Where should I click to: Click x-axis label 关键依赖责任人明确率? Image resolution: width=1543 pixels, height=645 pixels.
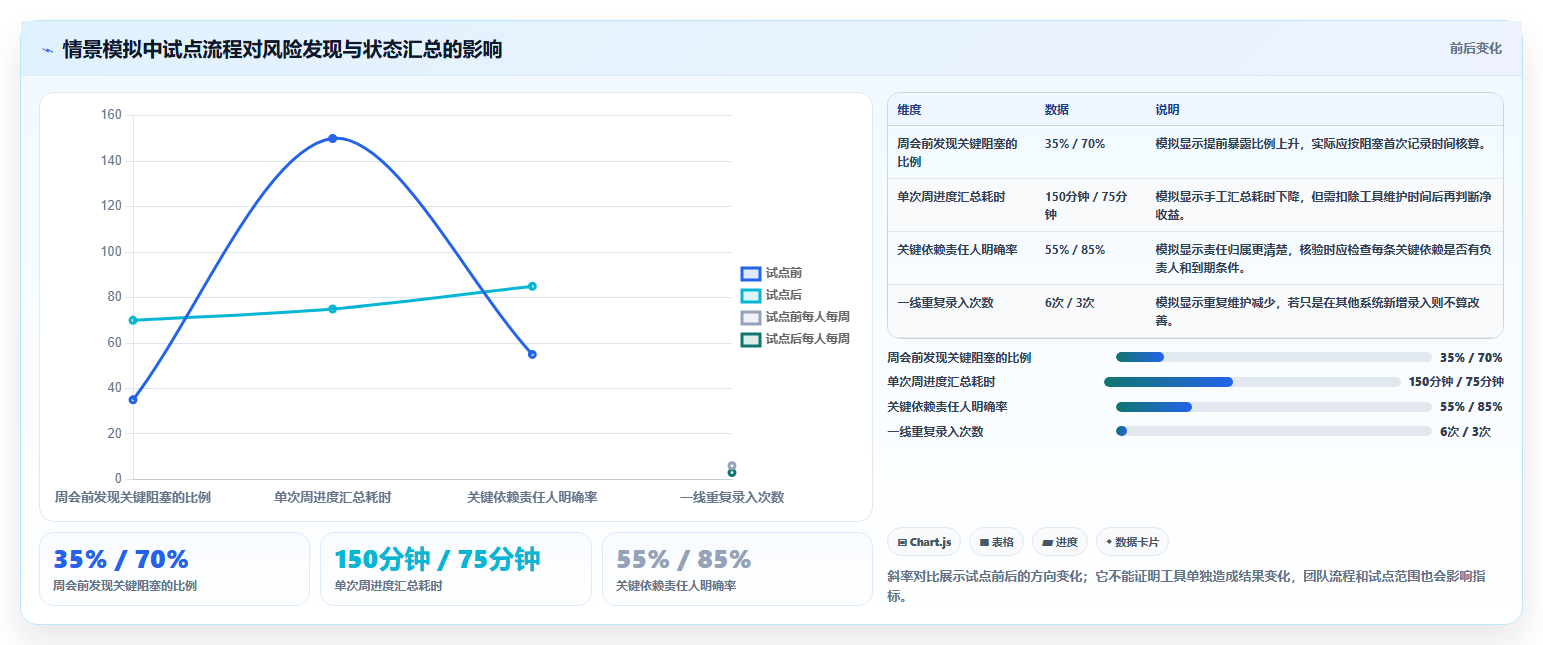[x=532, y=497]
